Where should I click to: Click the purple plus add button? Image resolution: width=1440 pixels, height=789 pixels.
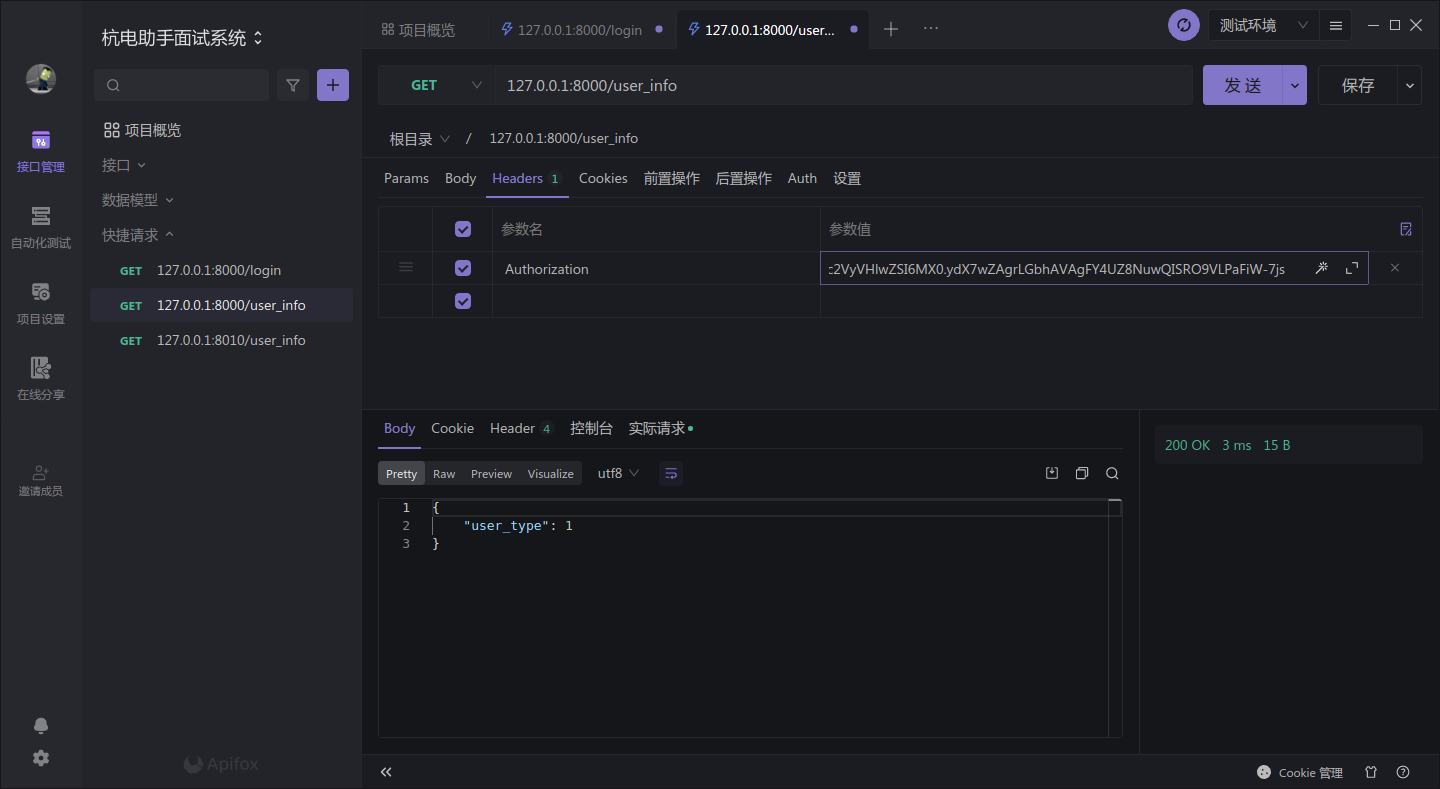click(333, 85)
